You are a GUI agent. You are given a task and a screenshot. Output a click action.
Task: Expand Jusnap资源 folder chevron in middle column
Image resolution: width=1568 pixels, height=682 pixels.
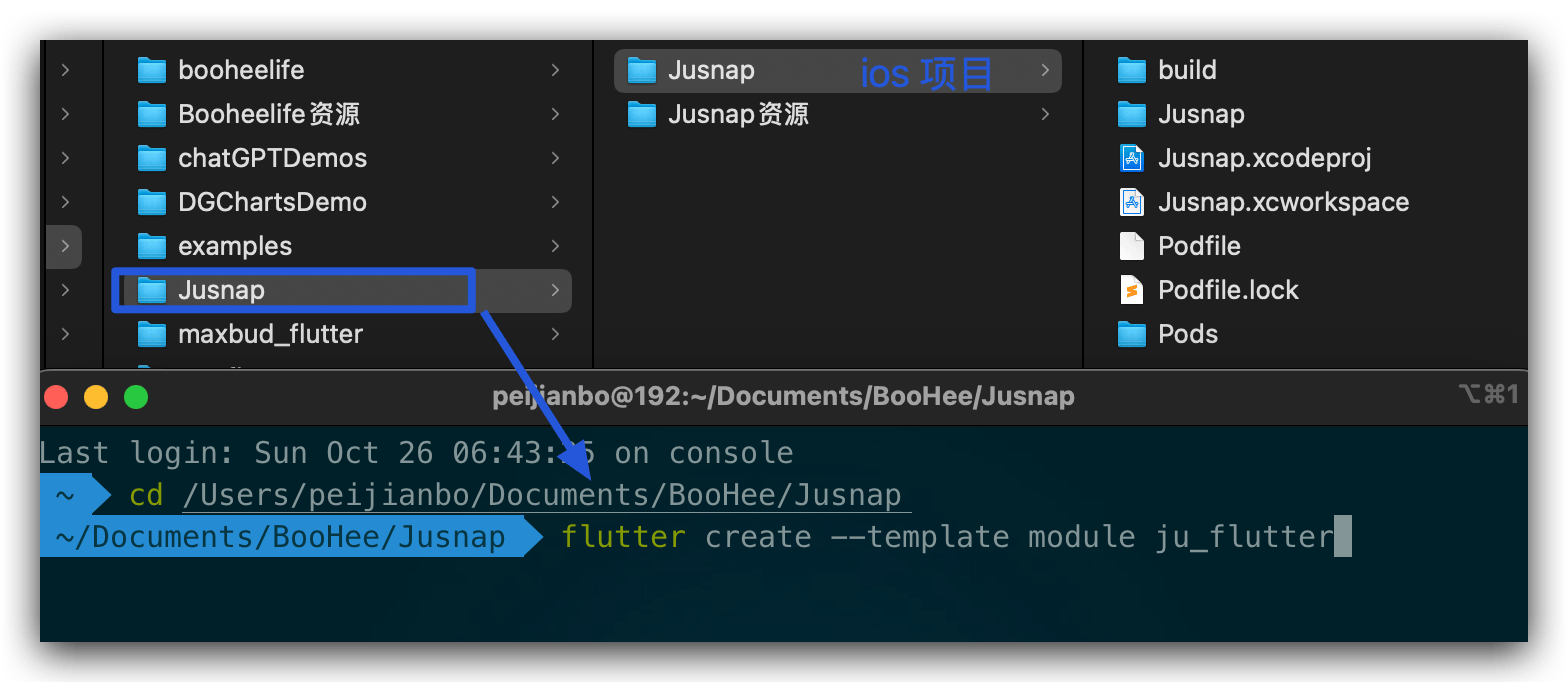point(1045,114)
